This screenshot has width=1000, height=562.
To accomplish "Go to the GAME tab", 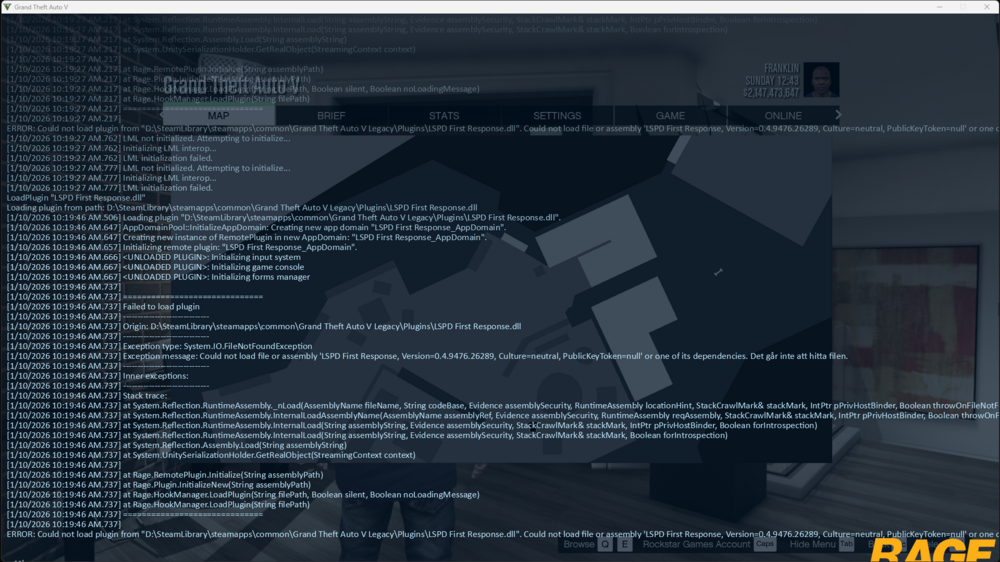I will point(670,115).
